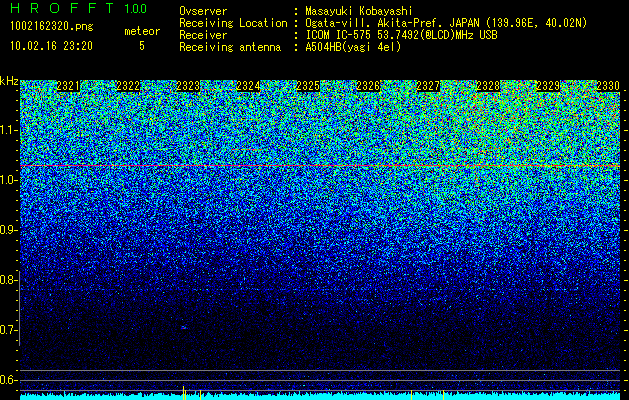Click the 'meteor' count label
The image size is (629, 400).
142,31
